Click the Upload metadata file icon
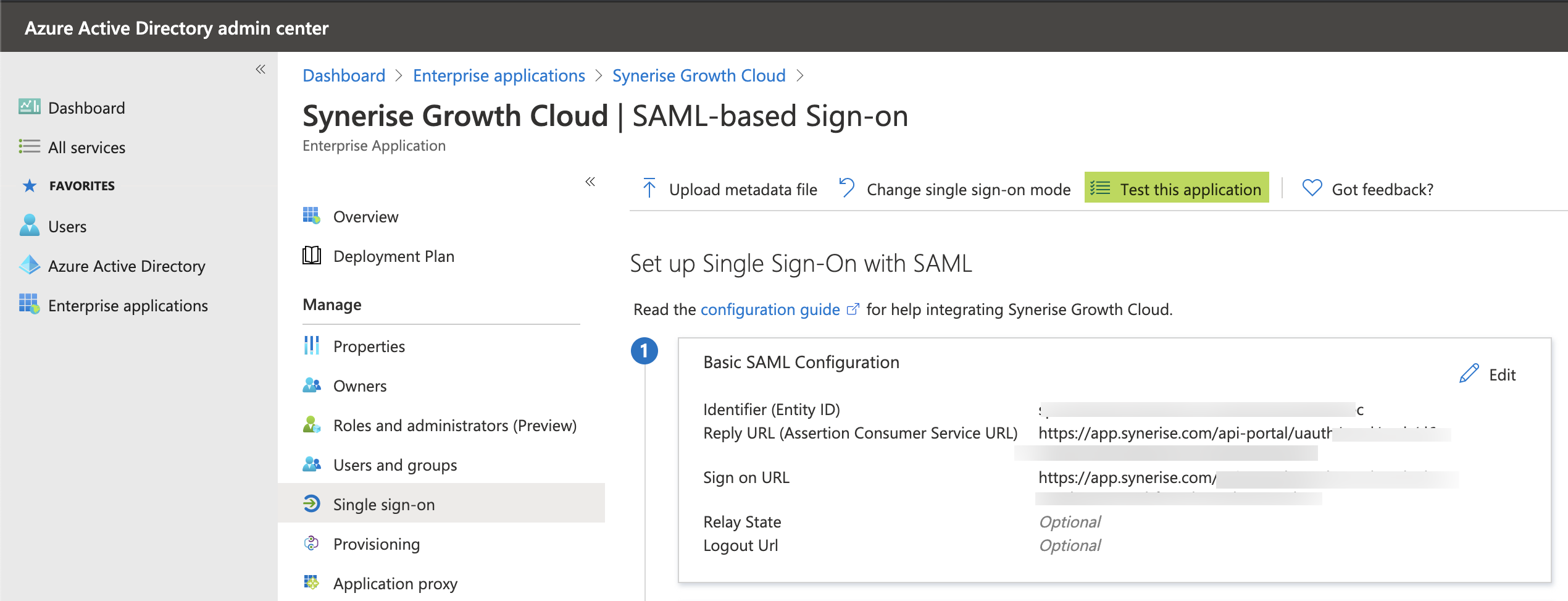The width and height of the screenshot is (1568, 601). [x=648, y=188]
